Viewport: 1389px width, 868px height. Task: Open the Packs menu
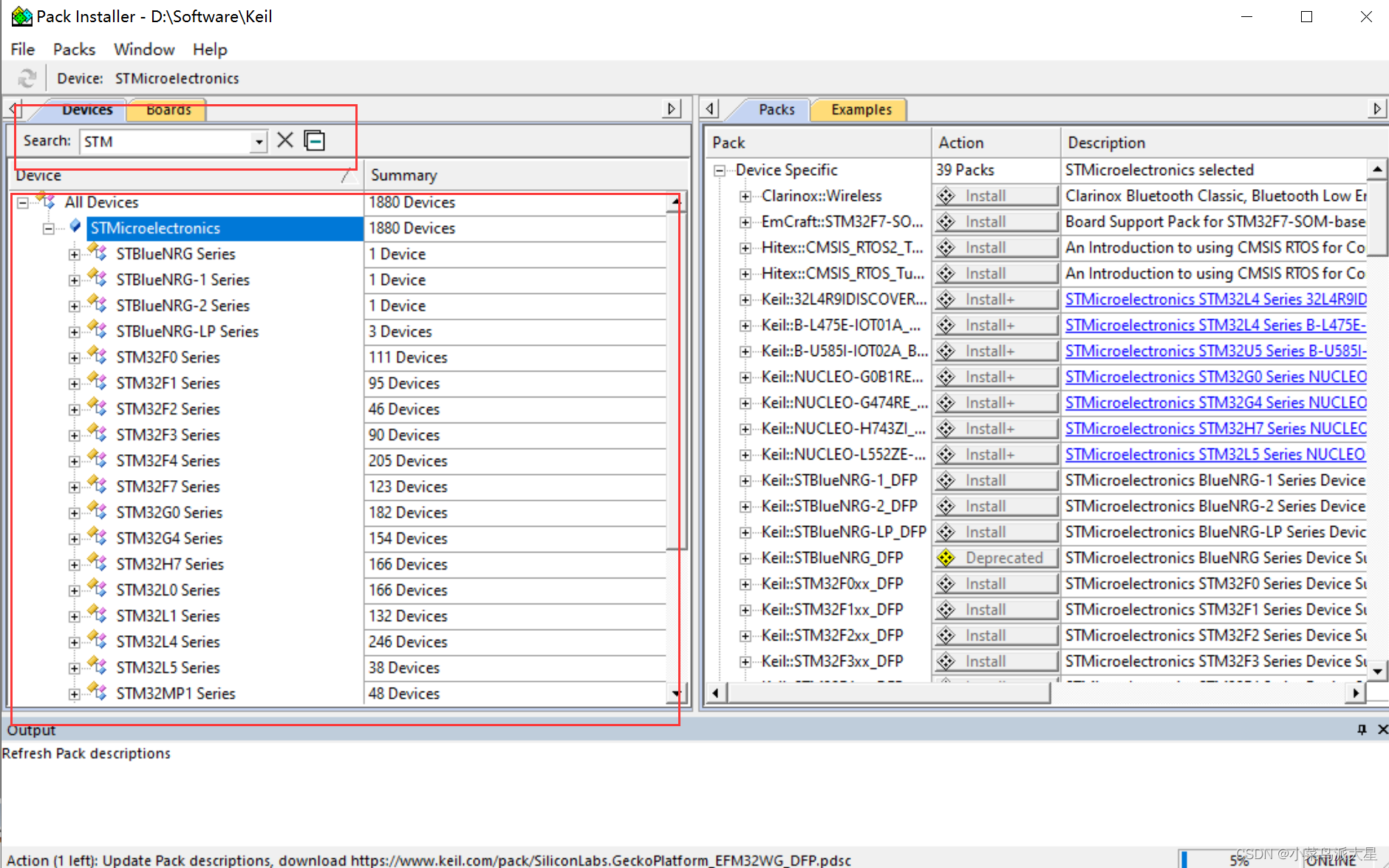(74, 49)
